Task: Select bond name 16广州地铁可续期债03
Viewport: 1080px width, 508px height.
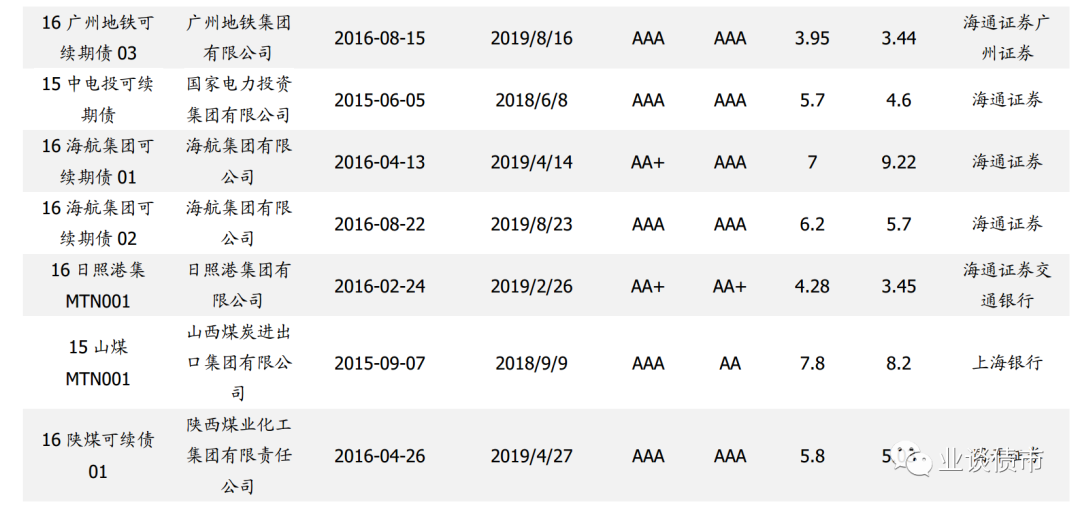Action: click(x=98, y=38)
